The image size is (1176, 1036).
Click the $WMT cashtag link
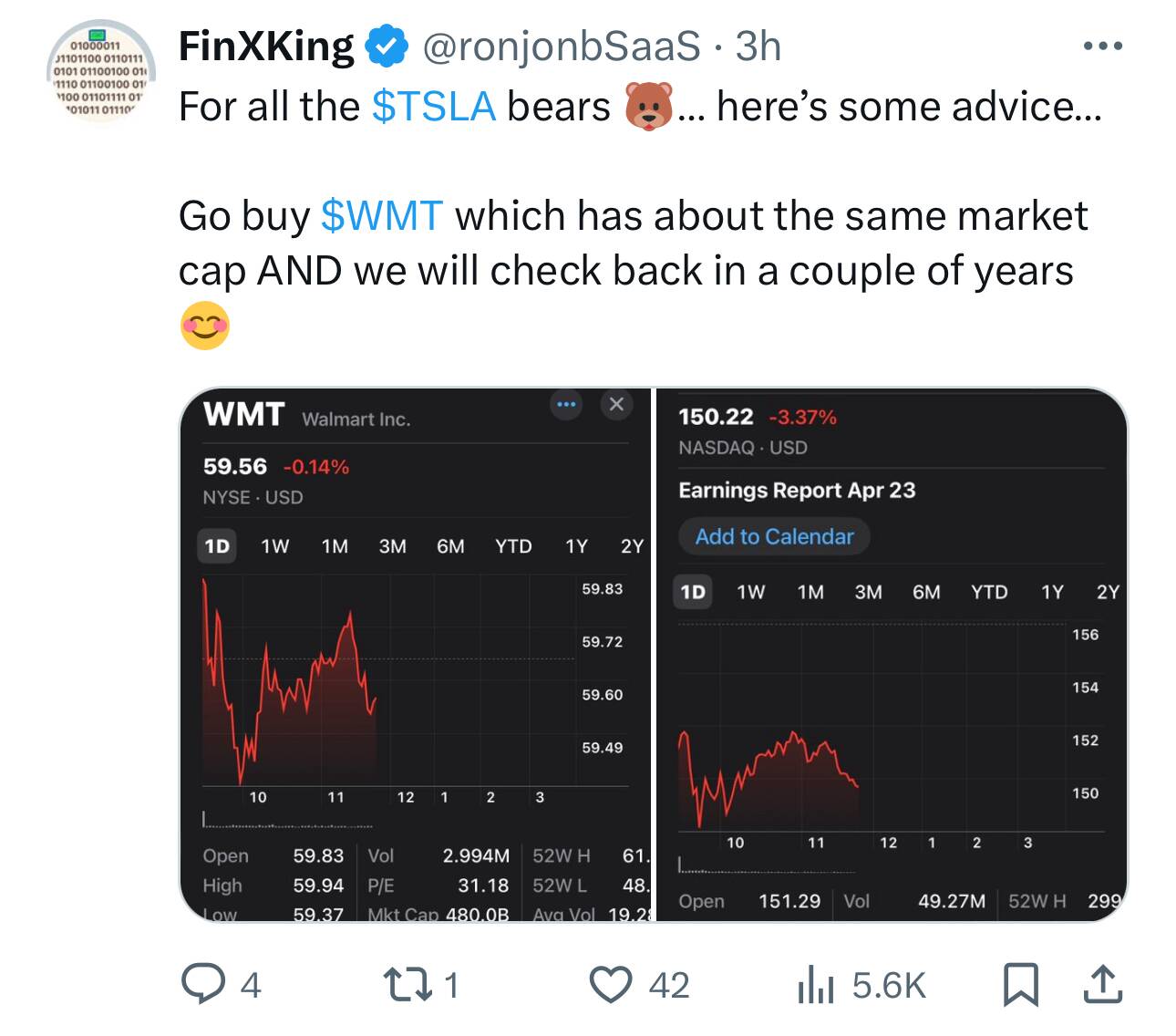point(382,216)
